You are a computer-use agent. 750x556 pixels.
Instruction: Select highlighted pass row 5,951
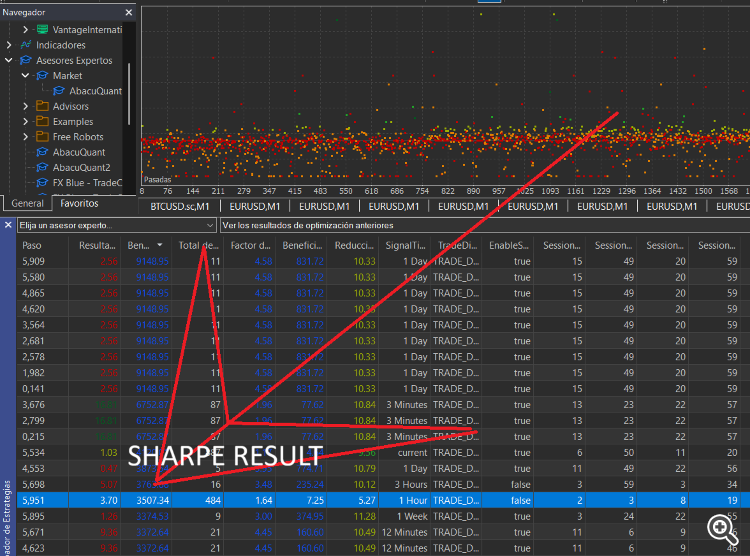[x=383, y=500]
